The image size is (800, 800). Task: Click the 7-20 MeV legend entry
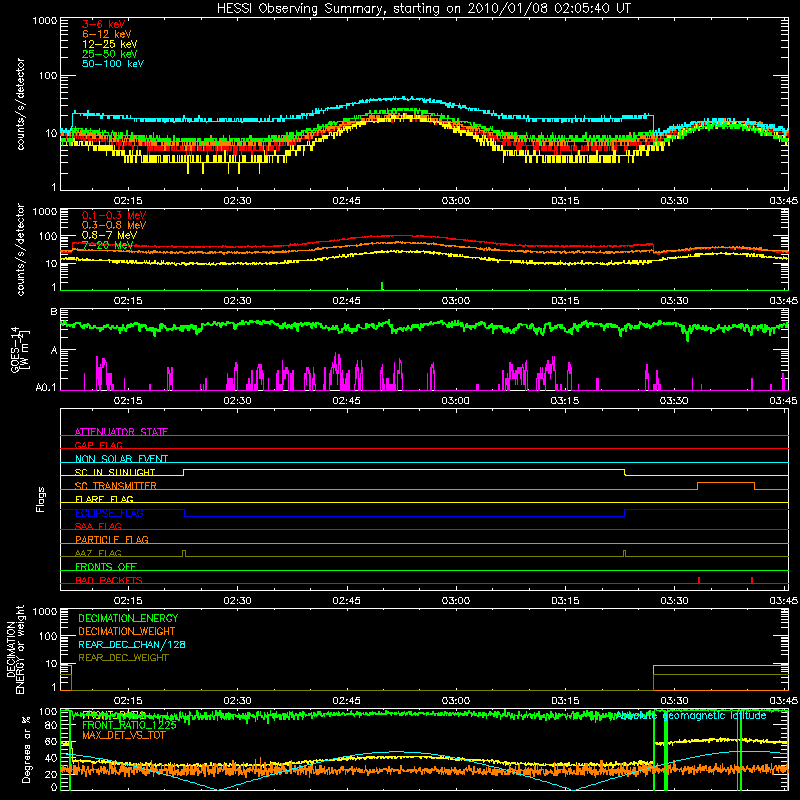[107, 245]
